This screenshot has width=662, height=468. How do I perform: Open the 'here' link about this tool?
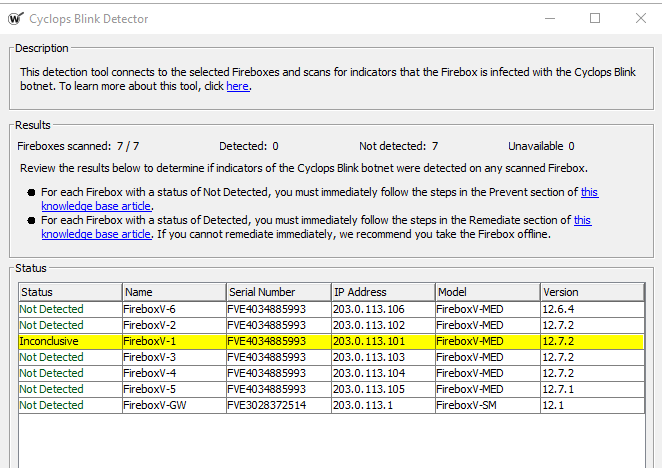(237, 87)
